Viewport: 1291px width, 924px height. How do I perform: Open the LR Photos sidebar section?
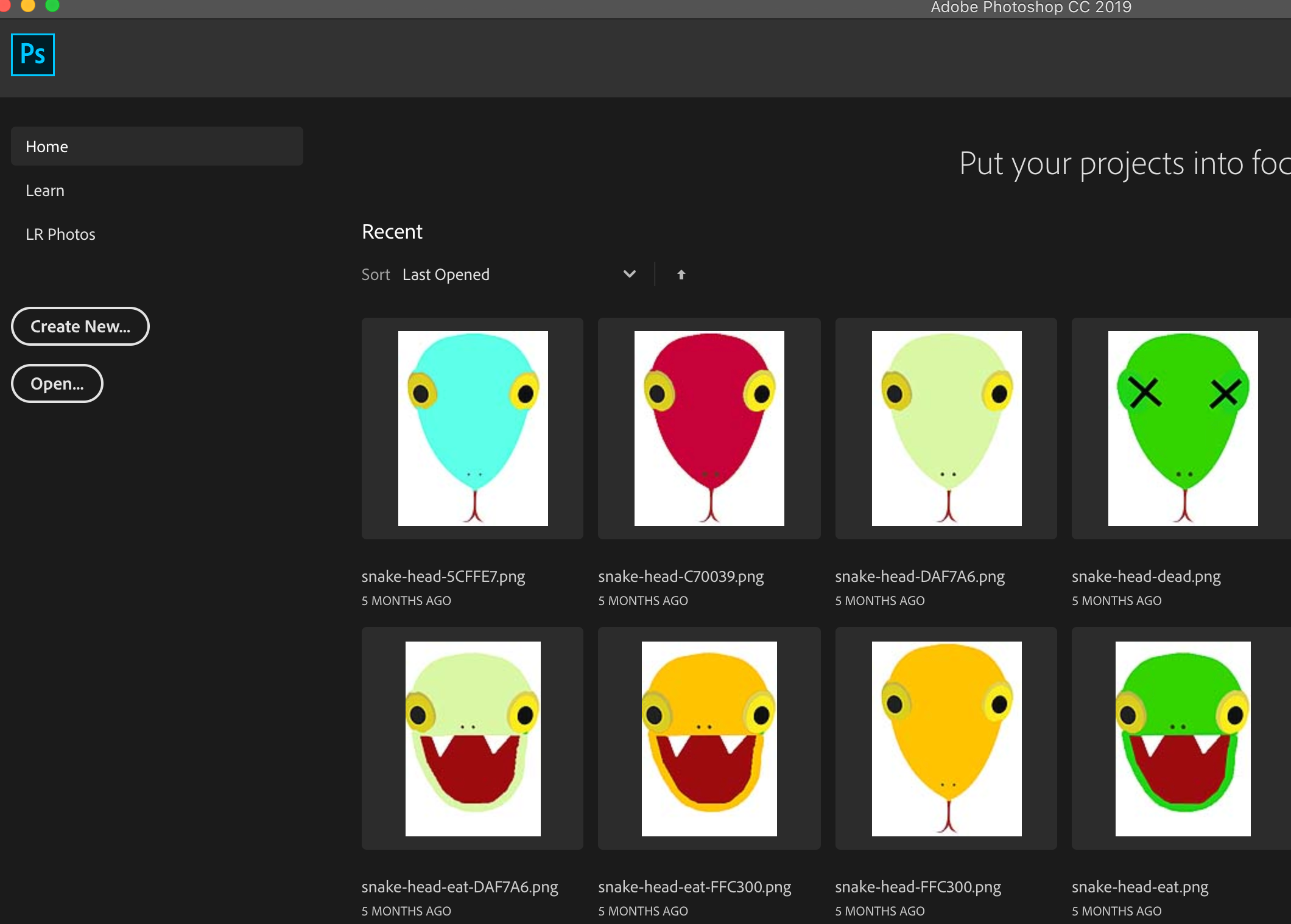[60, 234]
